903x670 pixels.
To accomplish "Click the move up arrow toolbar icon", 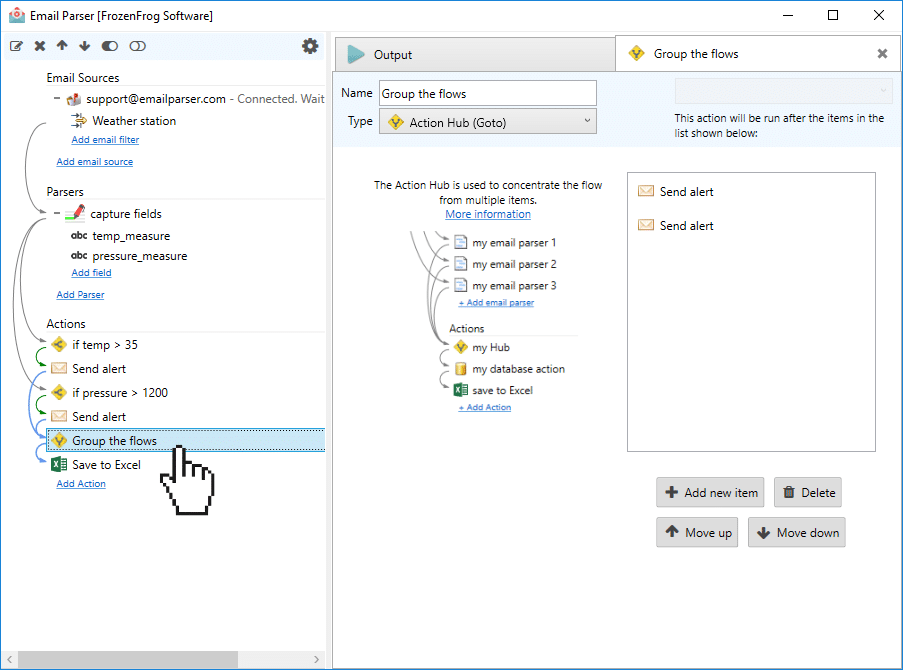I will pos(62,46).
